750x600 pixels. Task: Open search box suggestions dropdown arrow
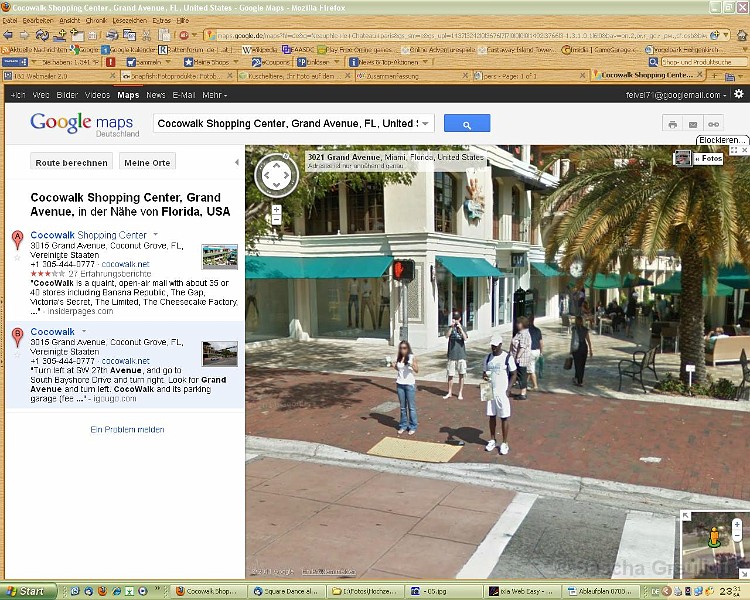(x=425, y=123)
